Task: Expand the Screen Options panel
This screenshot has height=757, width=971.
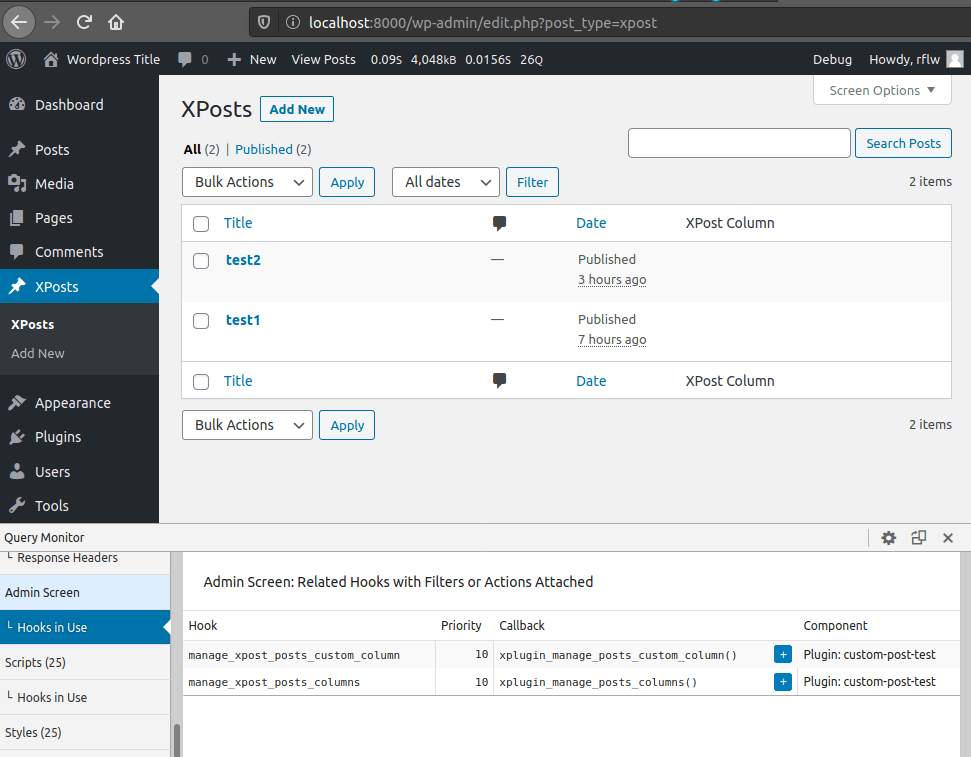Action: point(881,90)
